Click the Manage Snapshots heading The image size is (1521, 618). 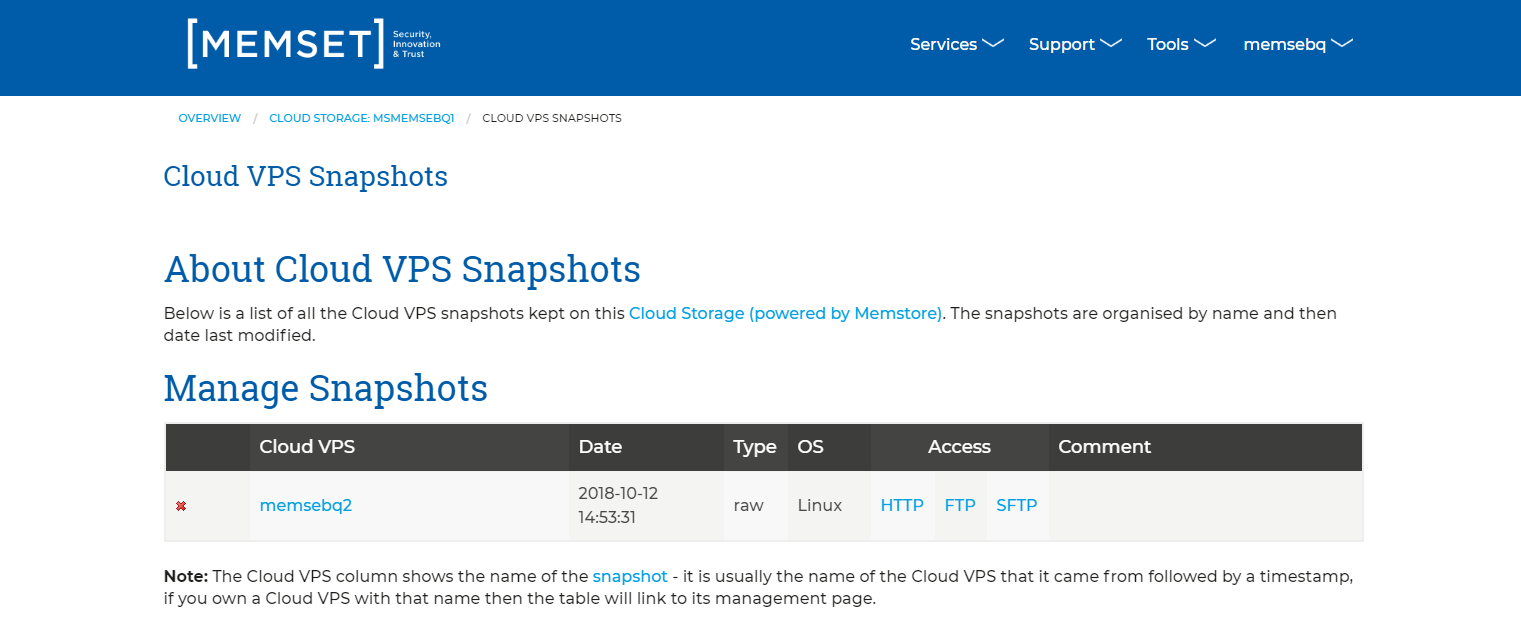tap(326, 388)
